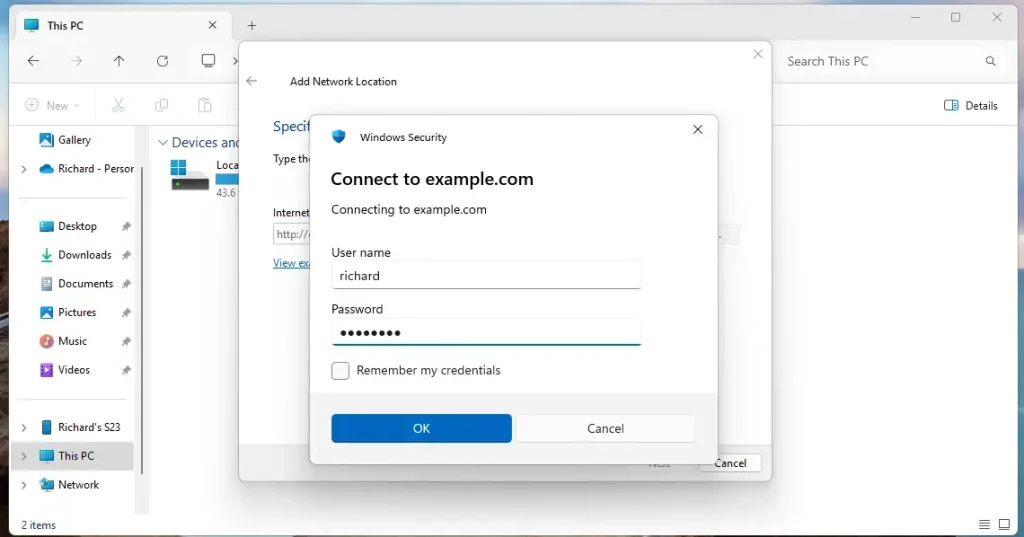1024x537 pixels.
Task: Open Gallery in the sidebar
Action: tap(74, 140)
